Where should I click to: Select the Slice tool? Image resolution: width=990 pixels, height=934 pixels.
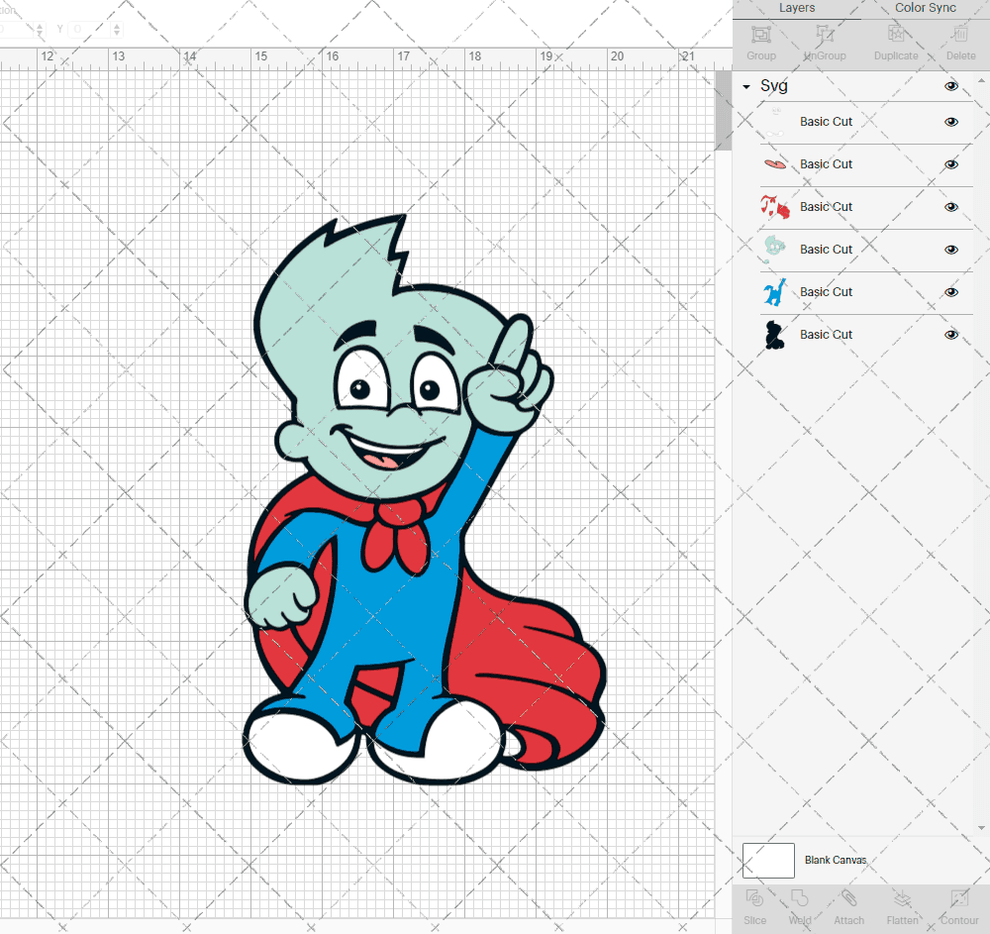(754, 907)
